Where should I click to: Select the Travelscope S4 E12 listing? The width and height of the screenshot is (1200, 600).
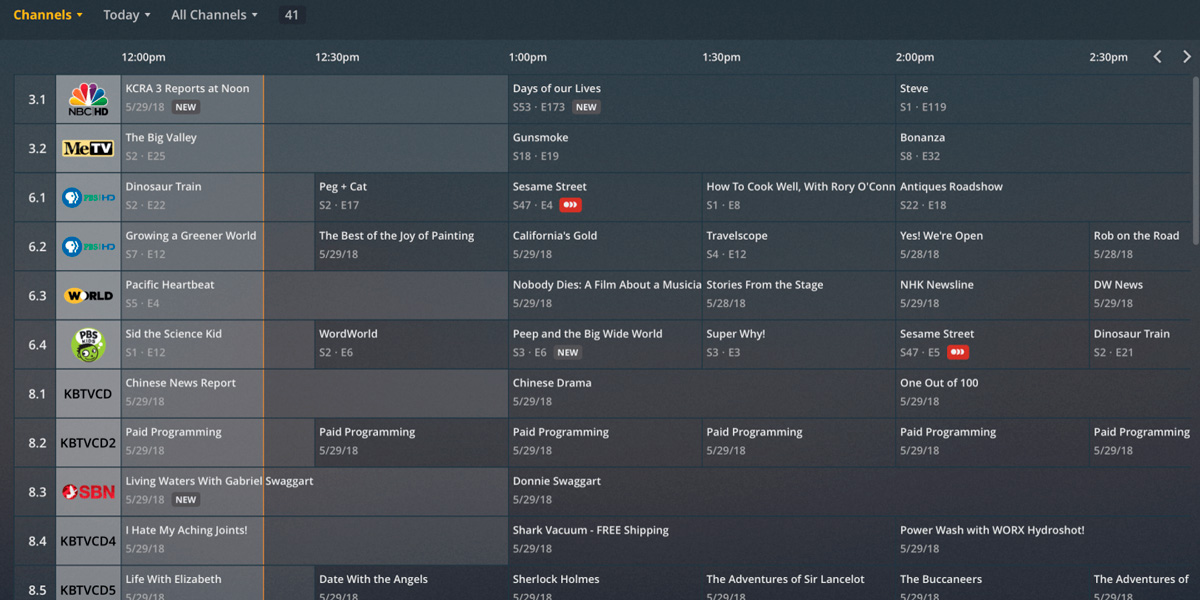tap(798, 246)
